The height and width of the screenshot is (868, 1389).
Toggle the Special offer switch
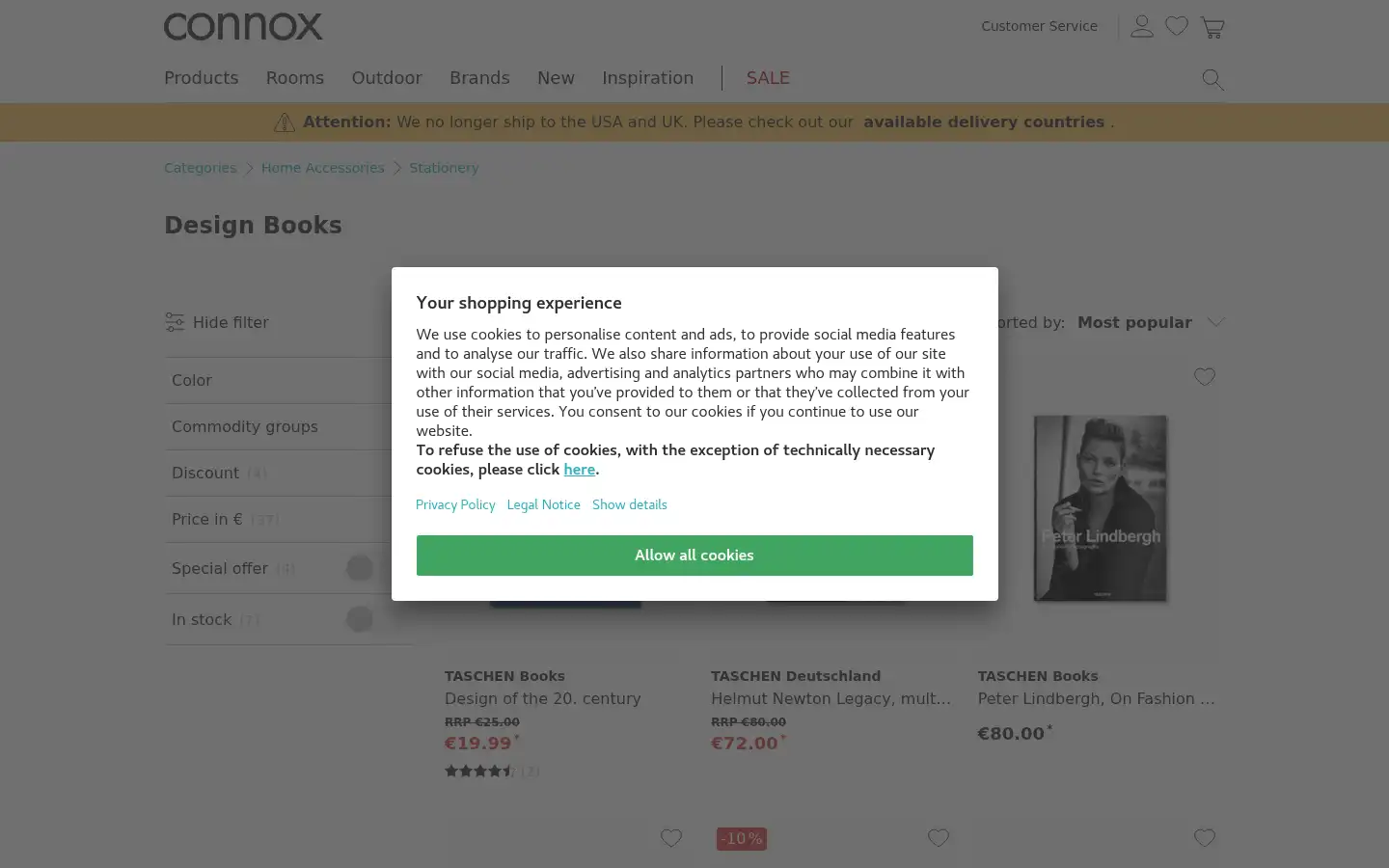coord(360,568)
